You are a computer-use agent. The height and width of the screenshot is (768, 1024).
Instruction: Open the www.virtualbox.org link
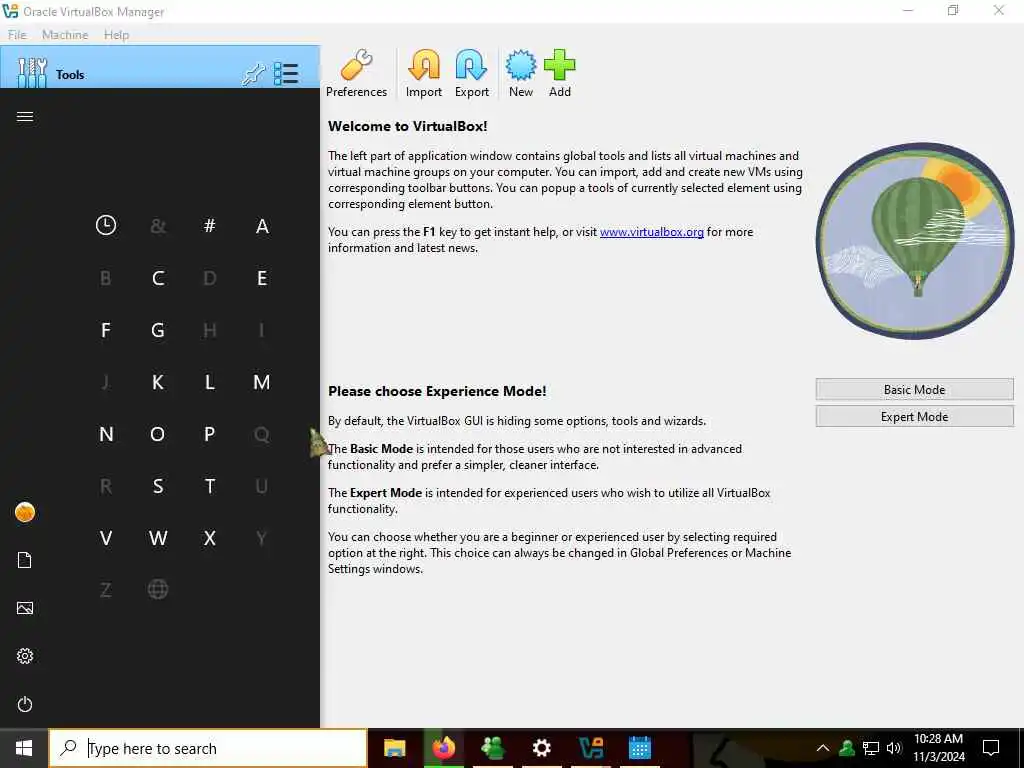coord(652,232)
